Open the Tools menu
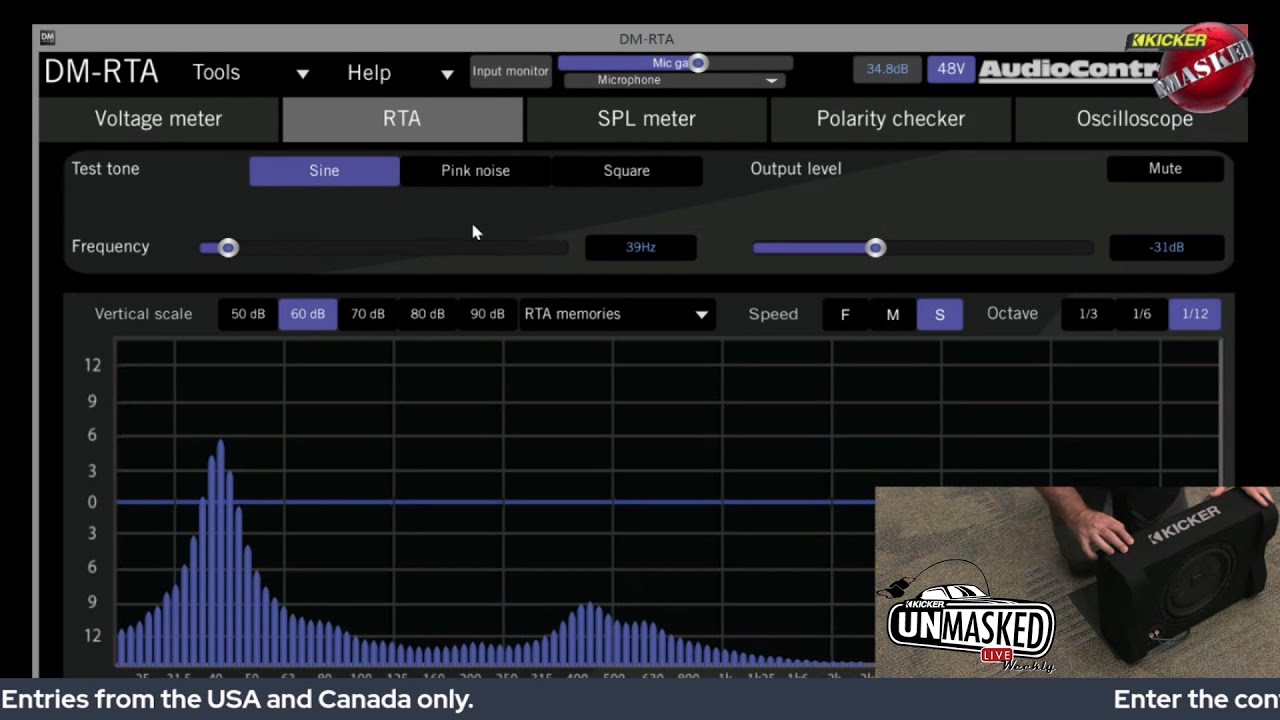The width and height of the screenshot is (1280, 720). [216, 73]
